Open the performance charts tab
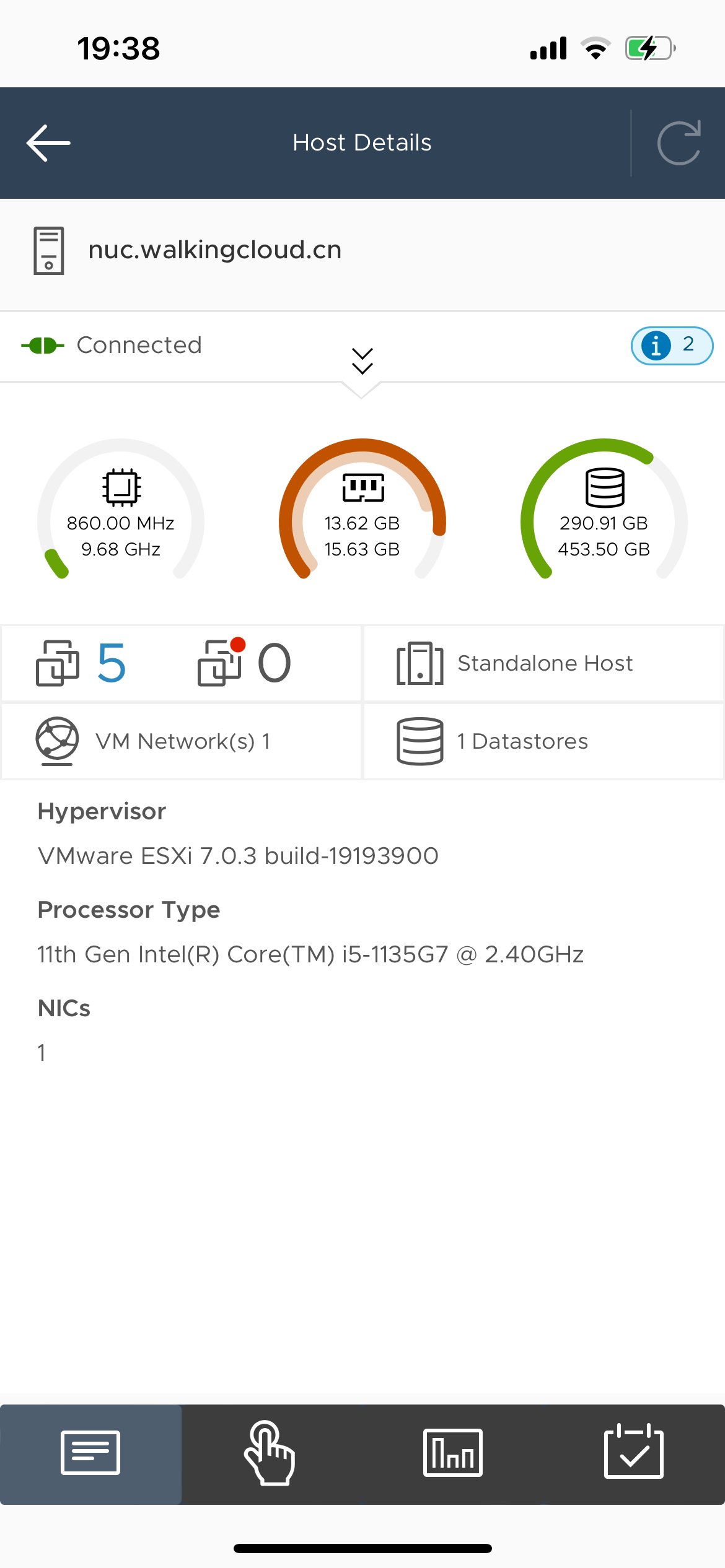 coord(452,1453)
